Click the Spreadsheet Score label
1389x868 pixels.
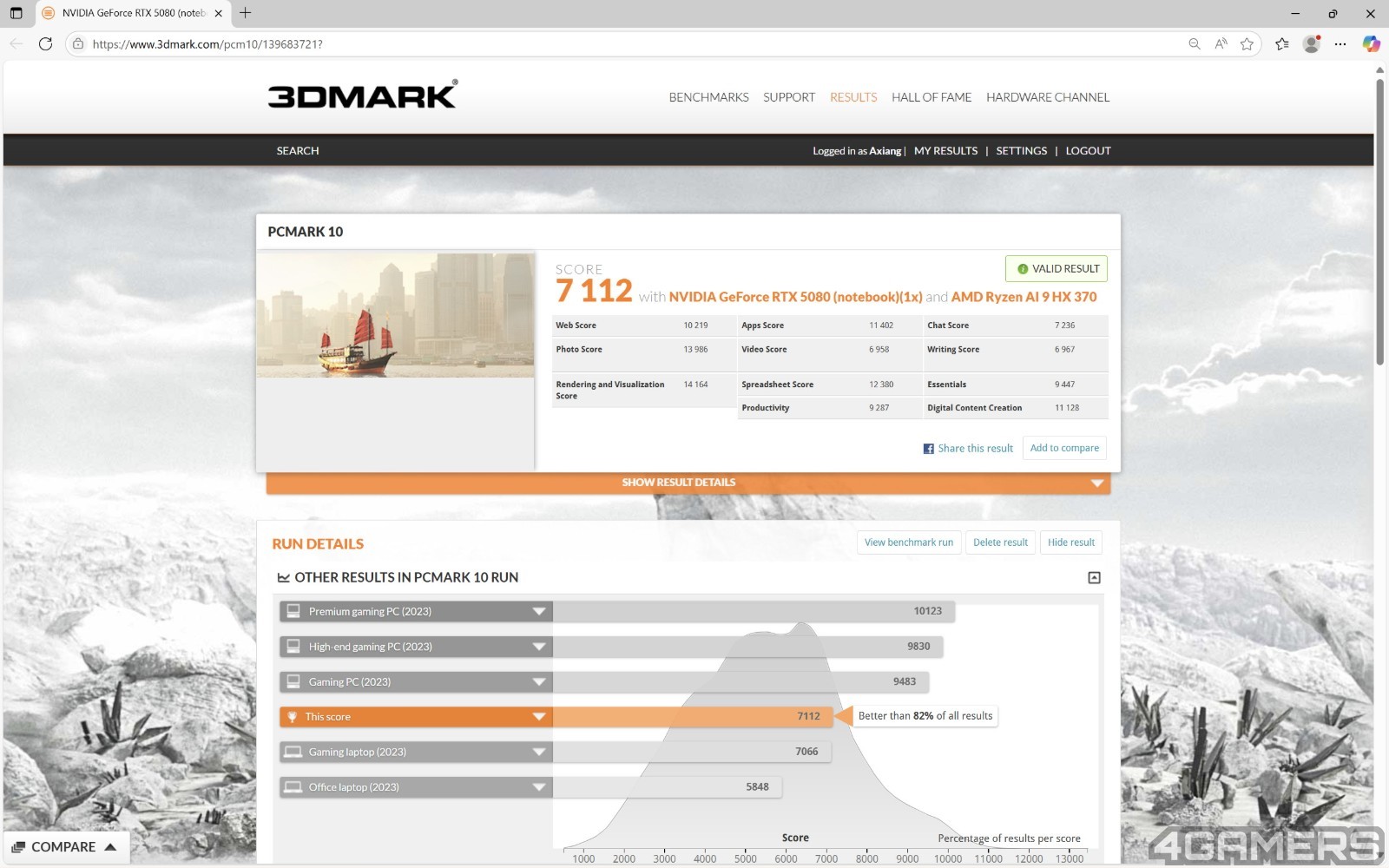tap(777, 385)
